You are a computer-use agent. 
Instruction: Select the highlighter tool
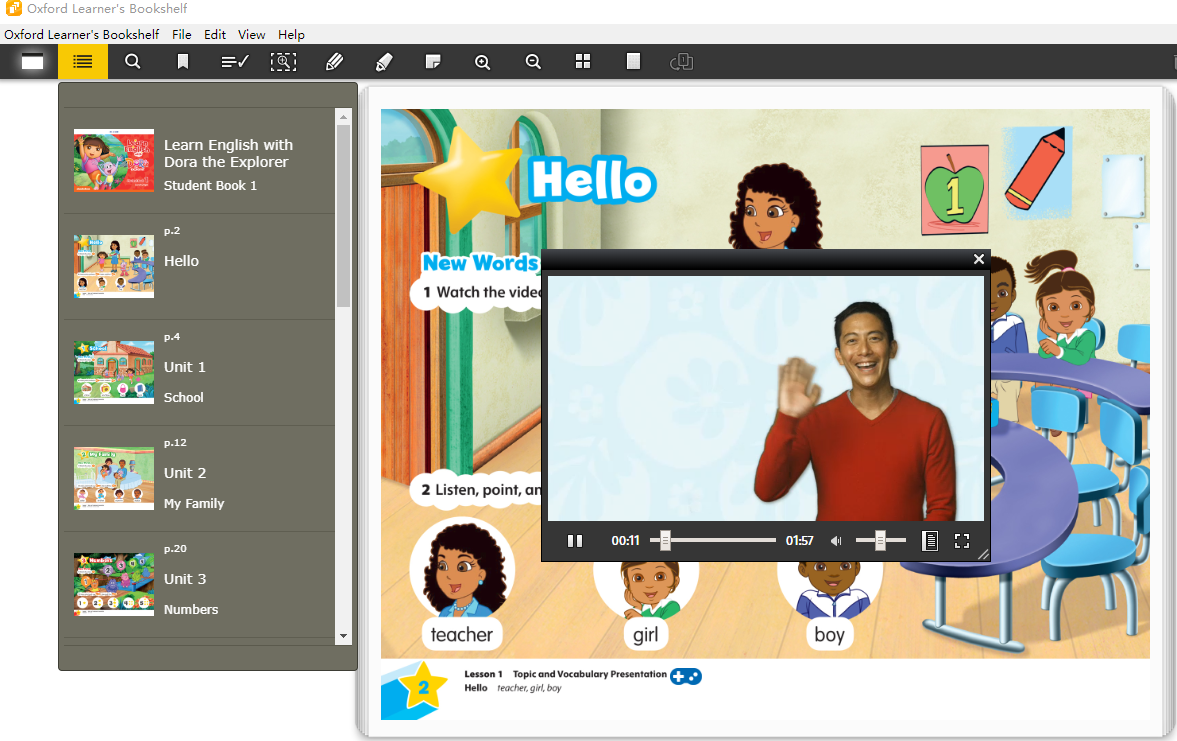tap(384, 62)
